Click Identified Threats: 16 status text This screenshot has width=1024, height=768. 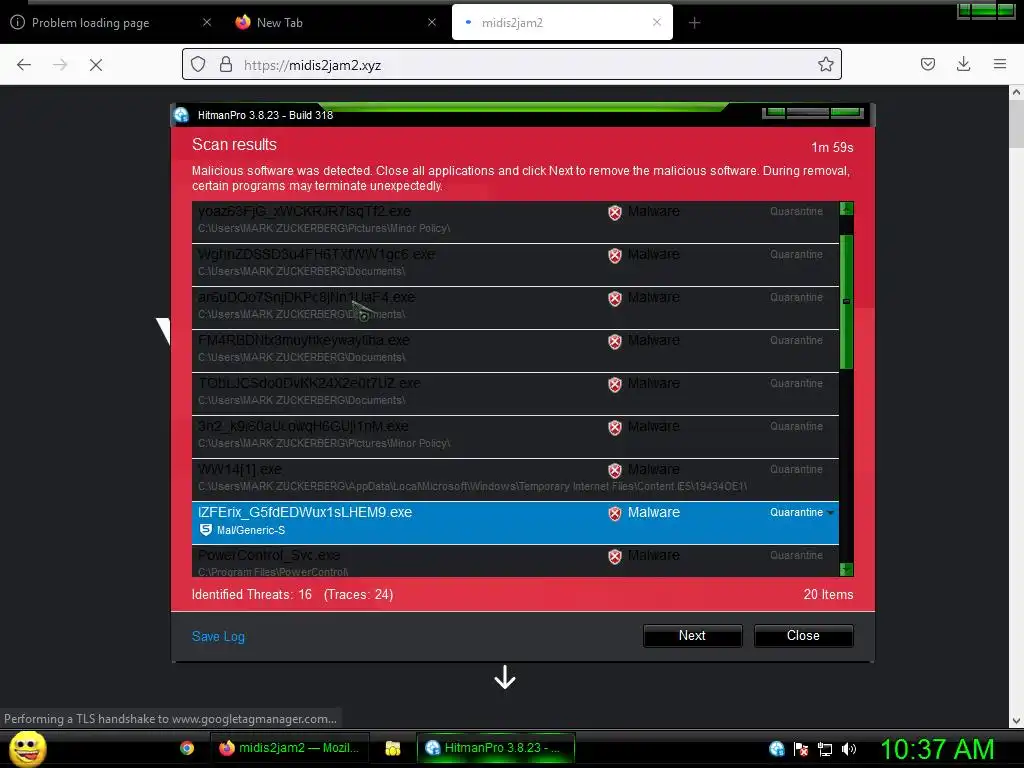(251, 595)
